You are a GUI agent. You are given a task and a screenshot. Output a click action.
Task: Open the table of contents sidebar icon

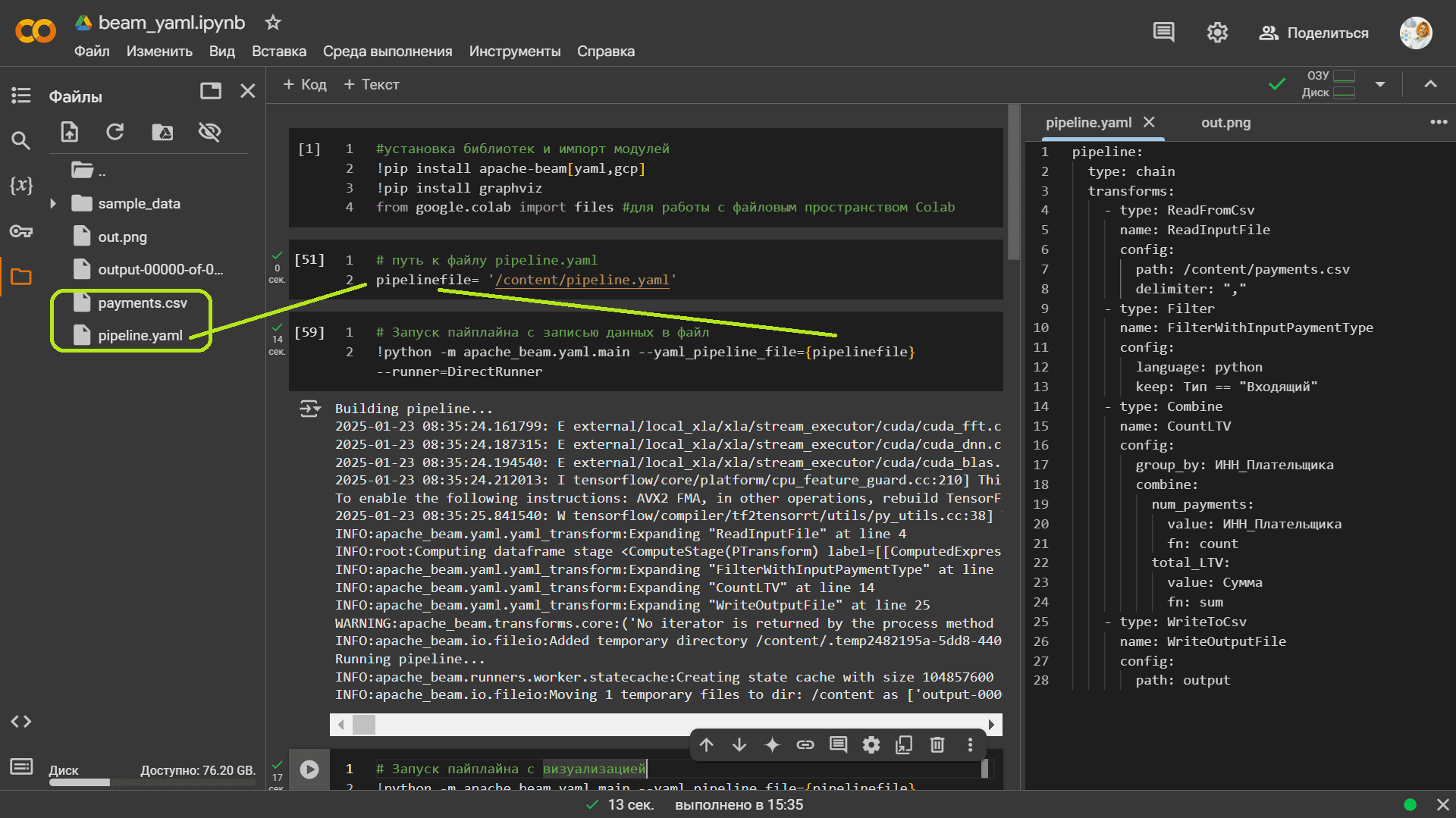pos(20,96)
